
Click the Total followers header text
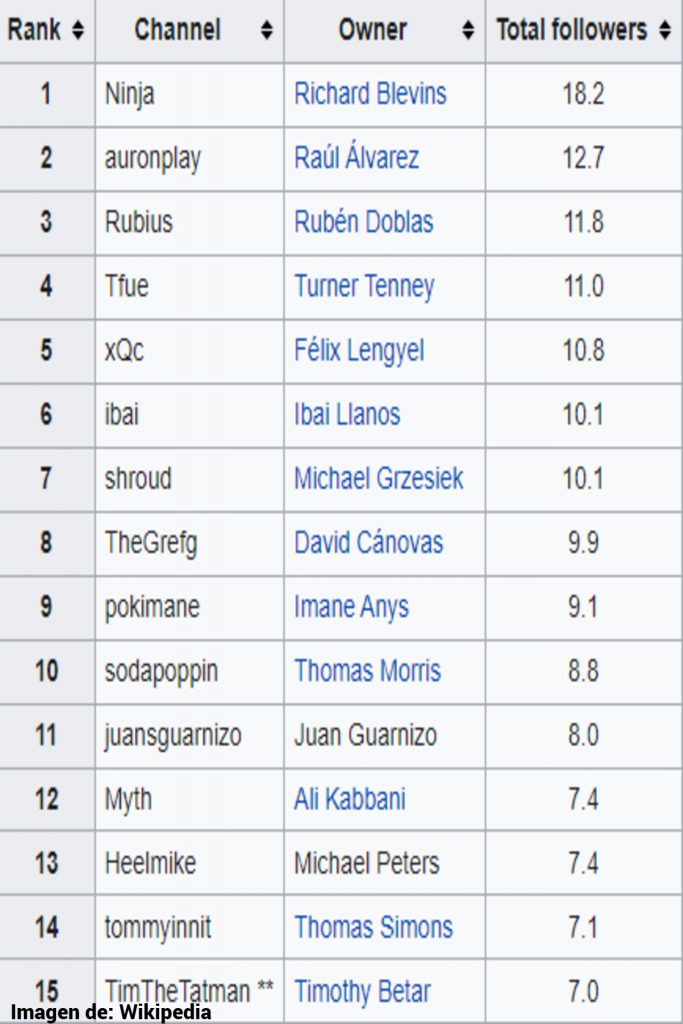point(572,30)
